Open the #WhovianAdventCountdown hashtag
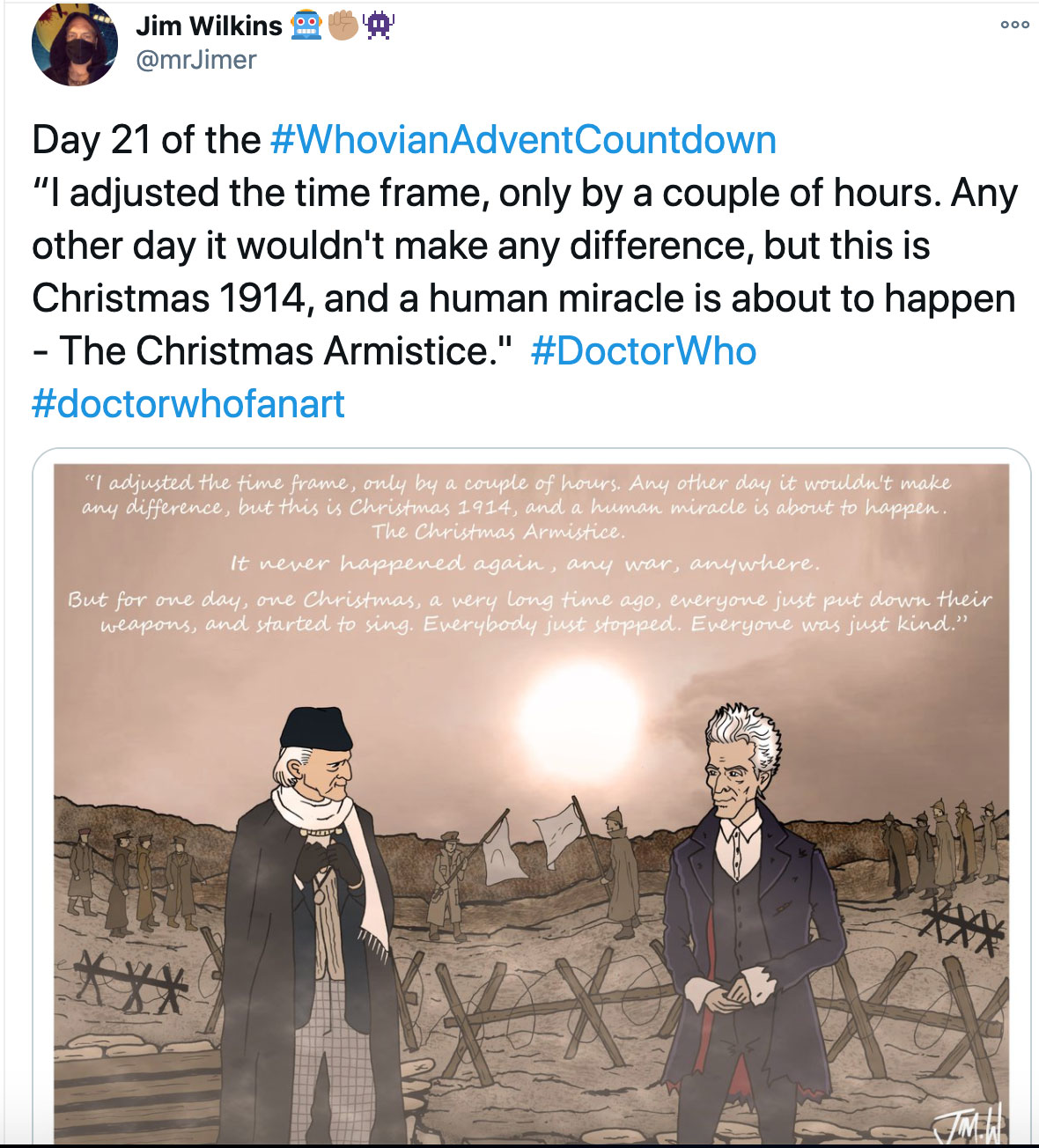Image resolution: width=1039 pixels, height=1148 pixels. (524, 140)
